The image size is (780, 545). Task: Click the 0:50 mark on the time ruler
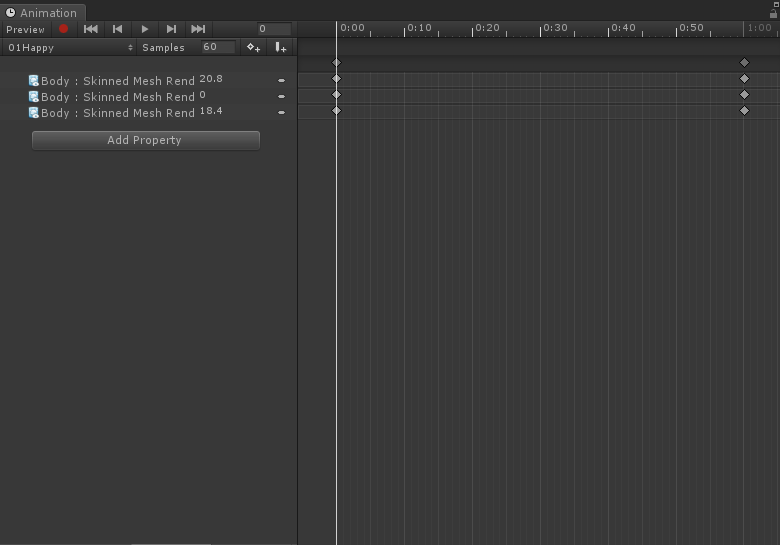coord(691,28)
